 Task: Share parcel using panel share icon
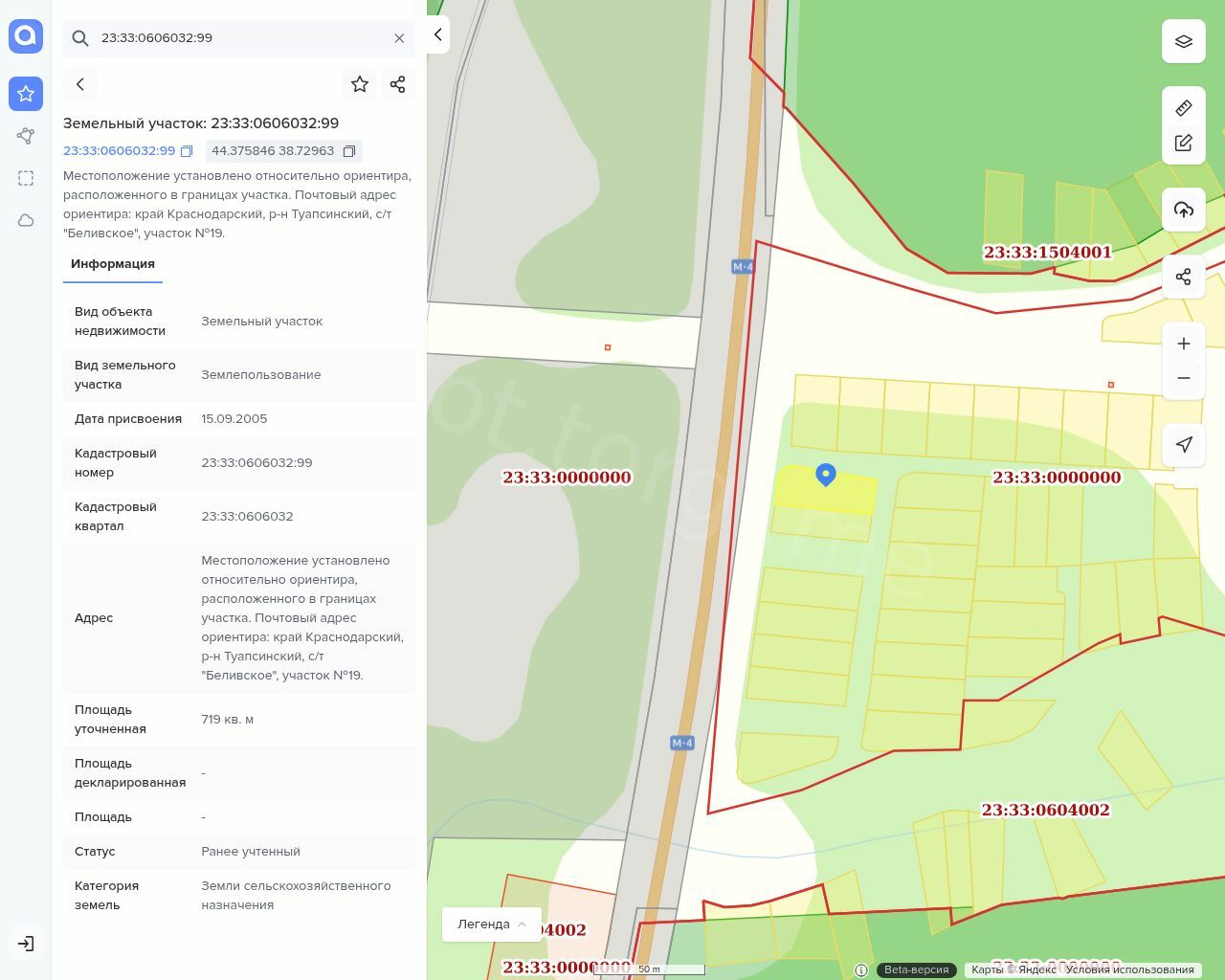(398, 84)
